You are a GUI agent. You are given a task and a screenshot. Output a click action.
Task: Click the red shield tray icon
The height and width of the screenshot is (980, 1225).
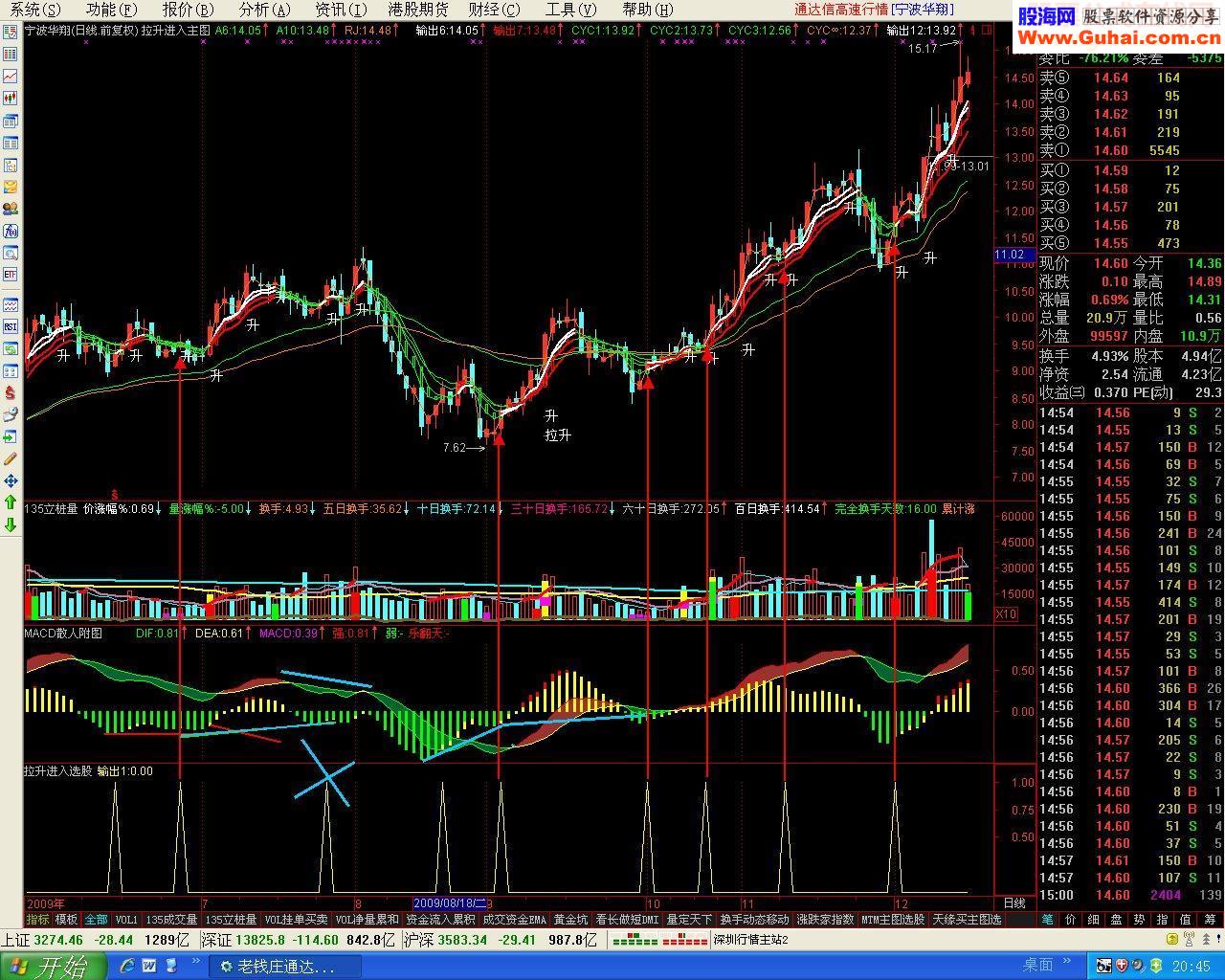tap(1123, 966)
